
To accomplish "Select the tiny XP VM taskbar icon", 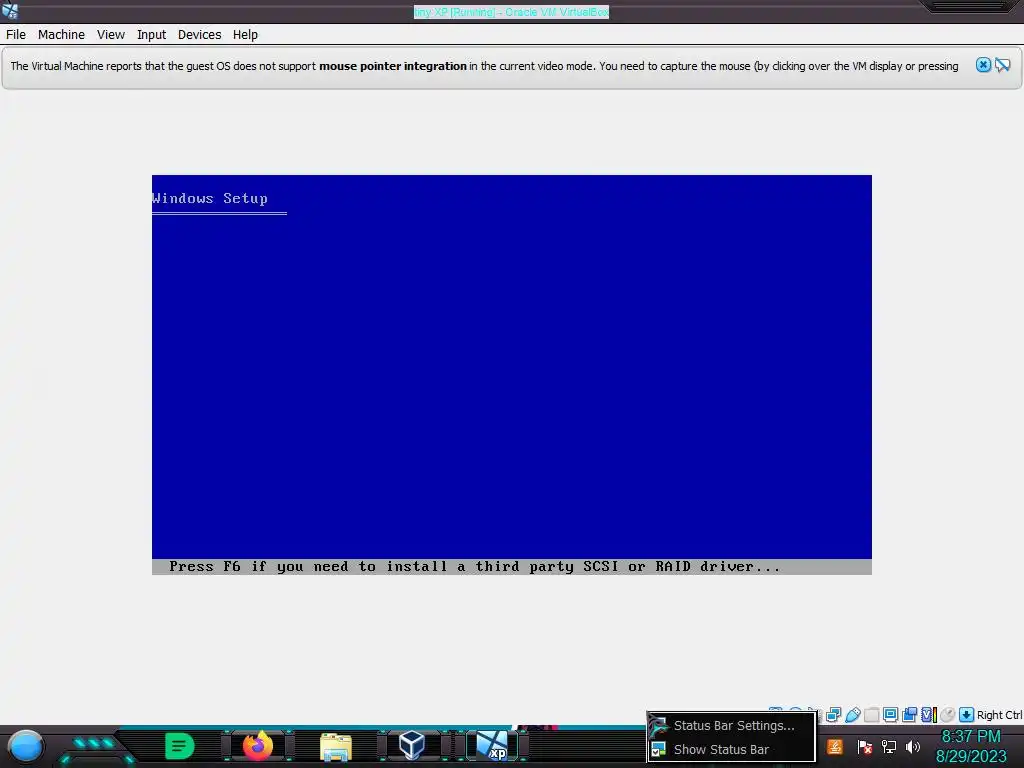I will [x=492, y=745].
